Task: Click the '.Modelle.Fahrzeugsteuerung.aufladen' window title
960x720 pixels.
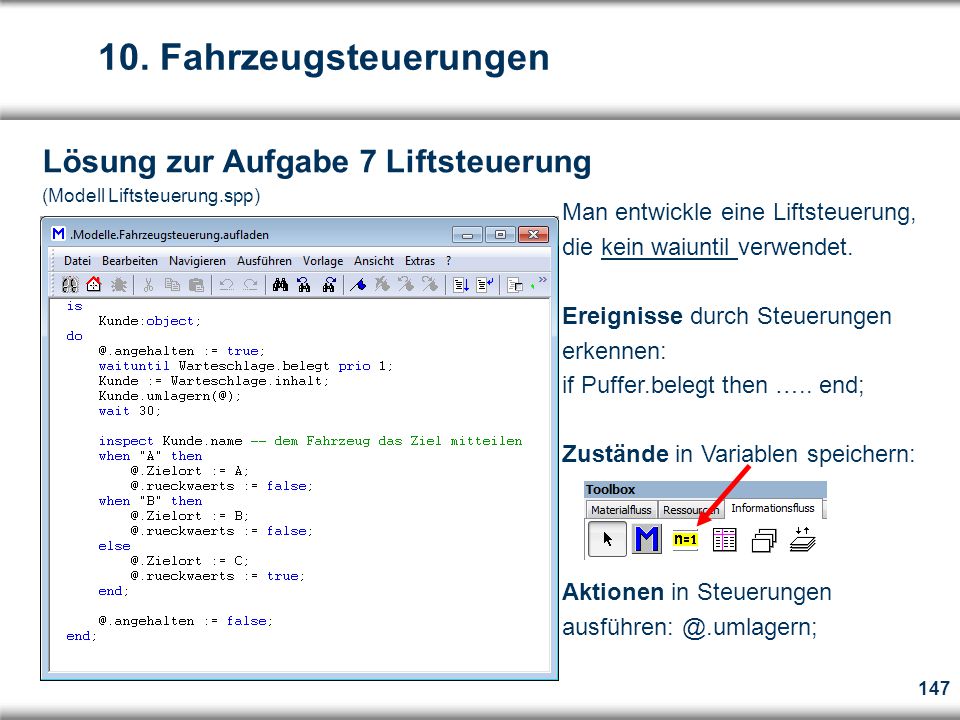Action: pos(170,234)
